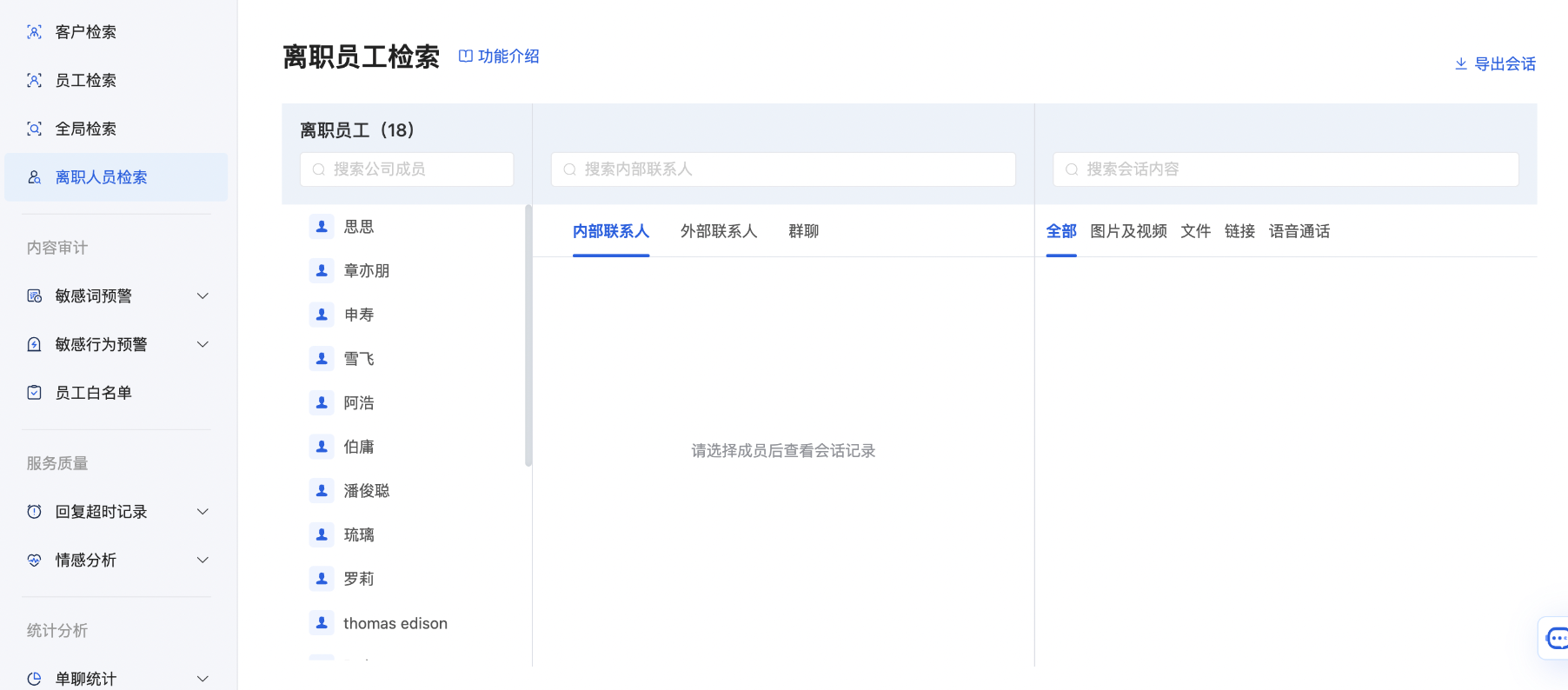
Task: Expand the 敏感词预警 chevron
Action: tap(203, 296)
